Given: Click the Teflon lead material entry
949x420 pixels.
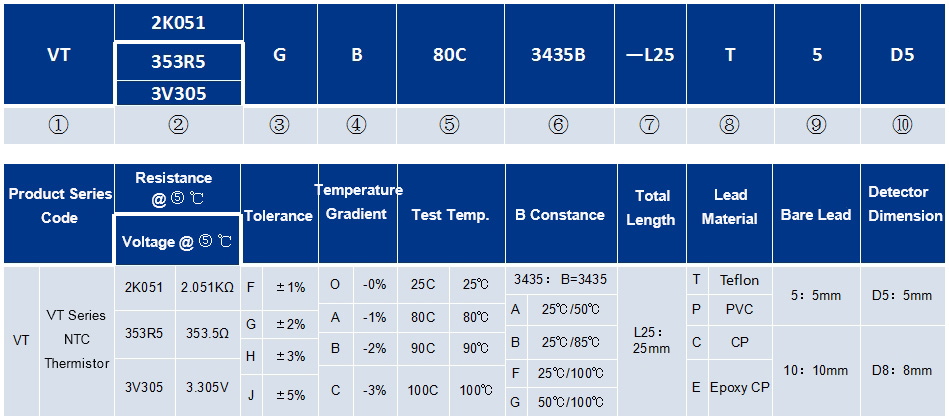Looking at the screenshot, I should 740,280.
